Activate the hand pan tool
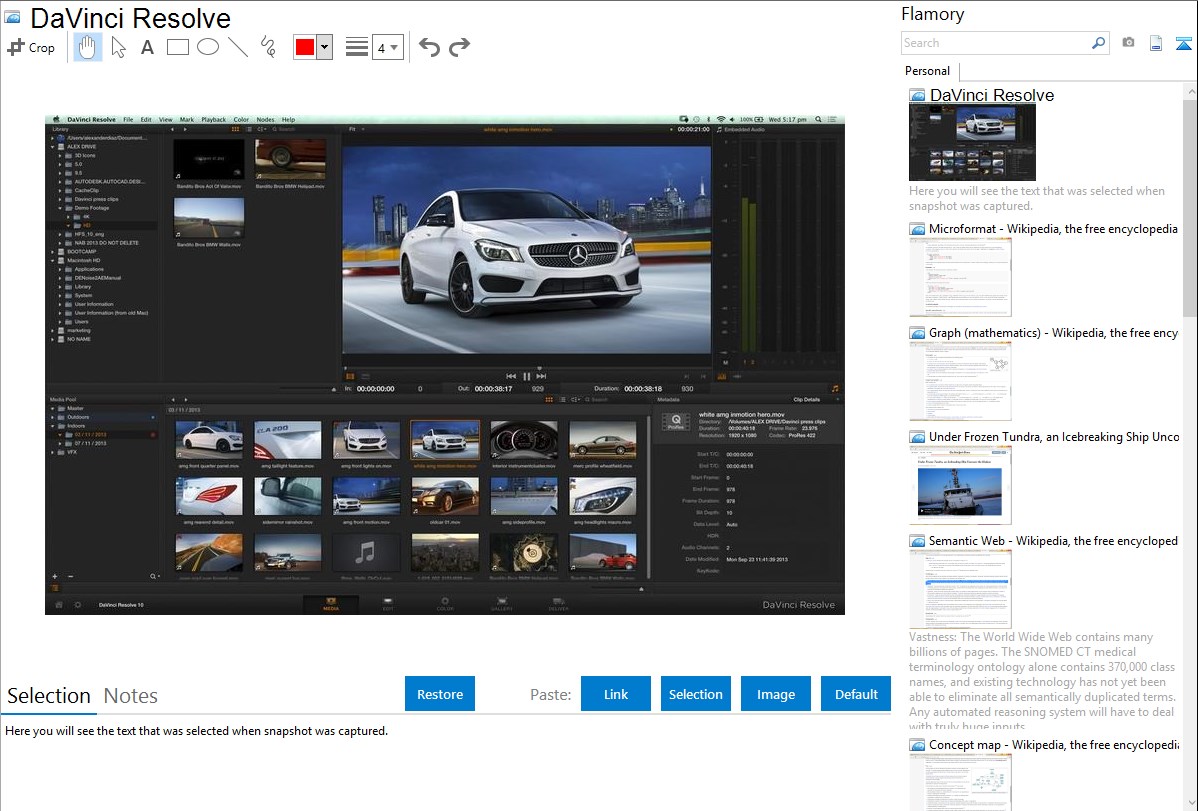 coord(88,47)
